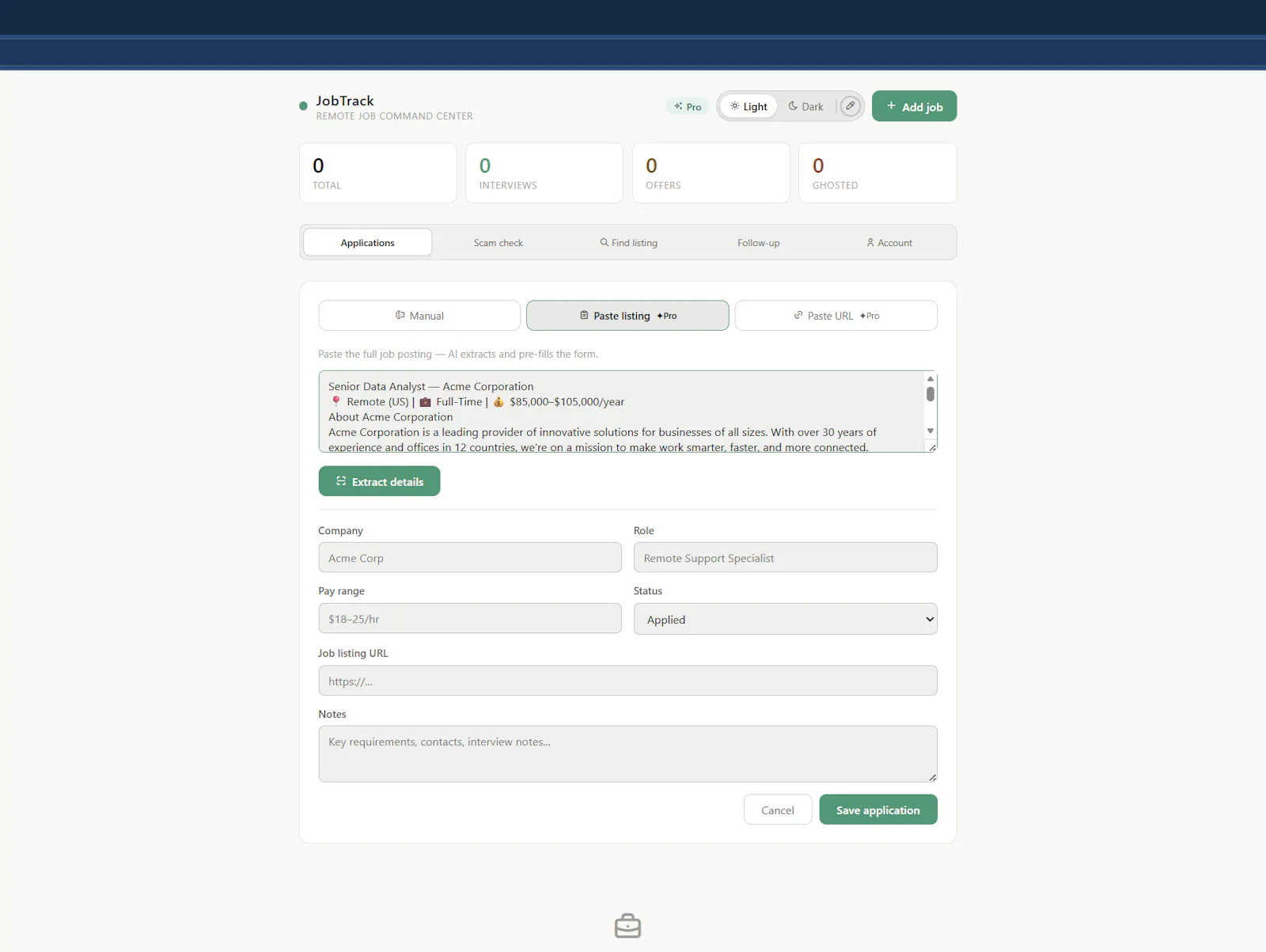Click the Total count card

click(377, 173)
